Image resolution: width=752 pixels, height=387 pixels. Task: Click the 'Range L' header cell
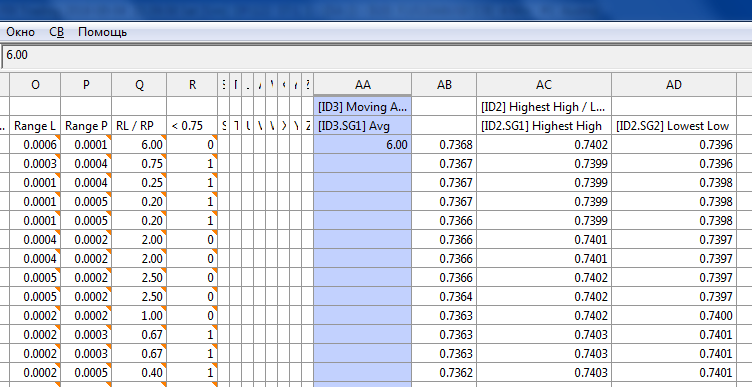point(35,126)
